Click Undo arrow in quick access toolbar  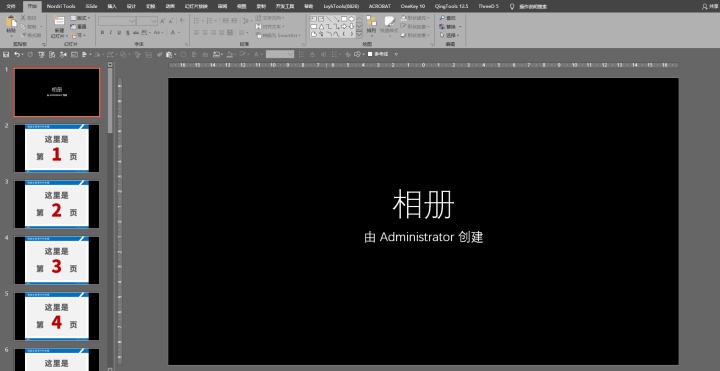pyautogui.click(x=17, y=55)
